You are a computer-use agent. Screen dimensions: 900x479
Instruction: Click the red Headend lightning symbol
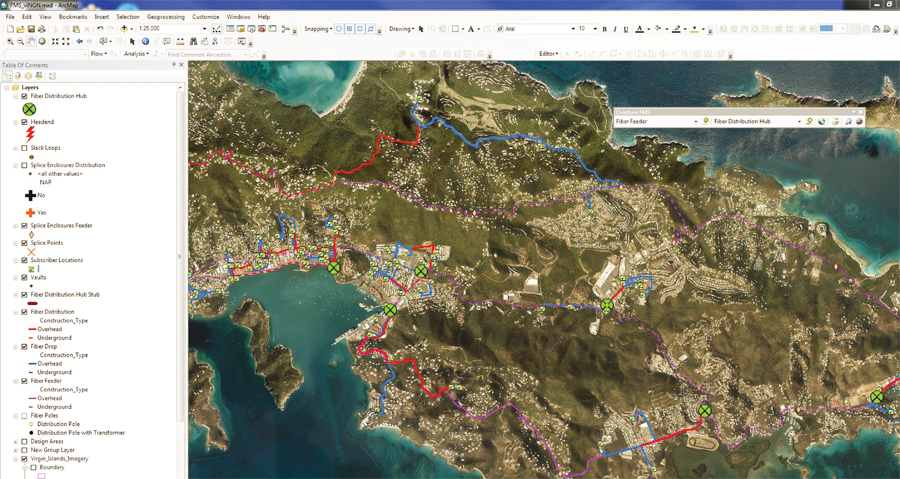(x=30, y=134)
